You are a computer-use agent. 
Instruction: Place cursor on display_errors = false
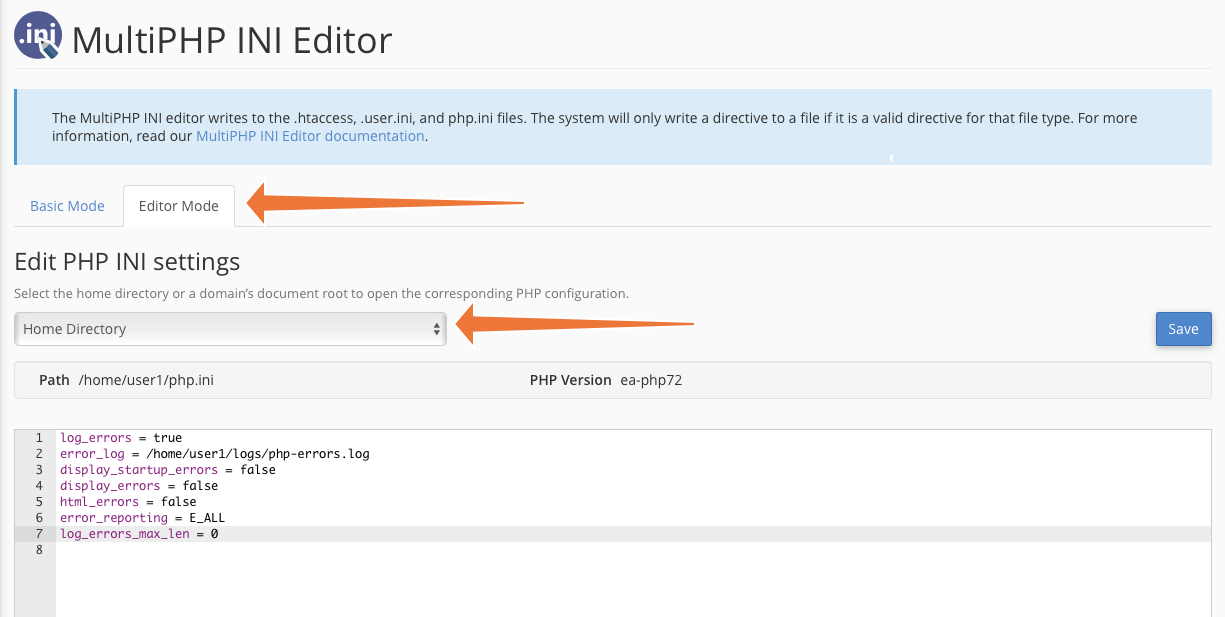point(132,485)
